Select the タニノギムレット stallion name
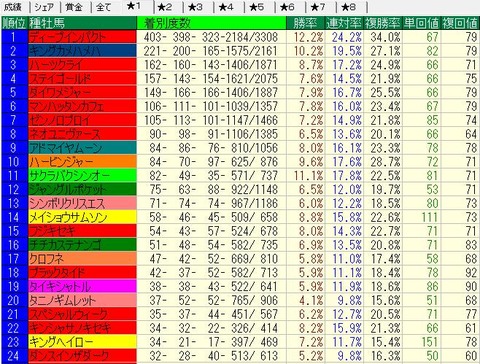Screen dimensions: 480x364 82,300
